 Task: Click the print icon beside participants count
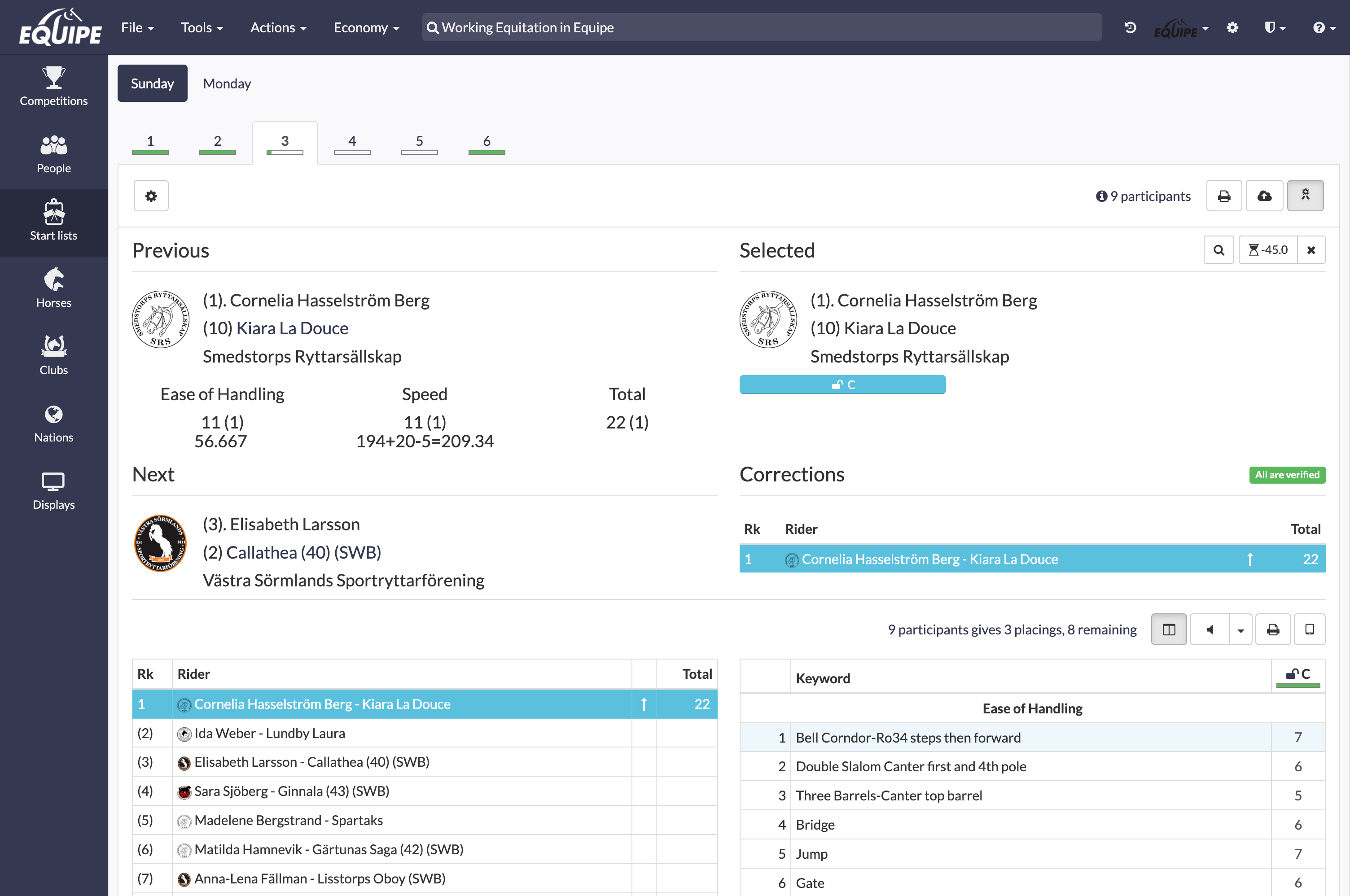point(1224,196)
